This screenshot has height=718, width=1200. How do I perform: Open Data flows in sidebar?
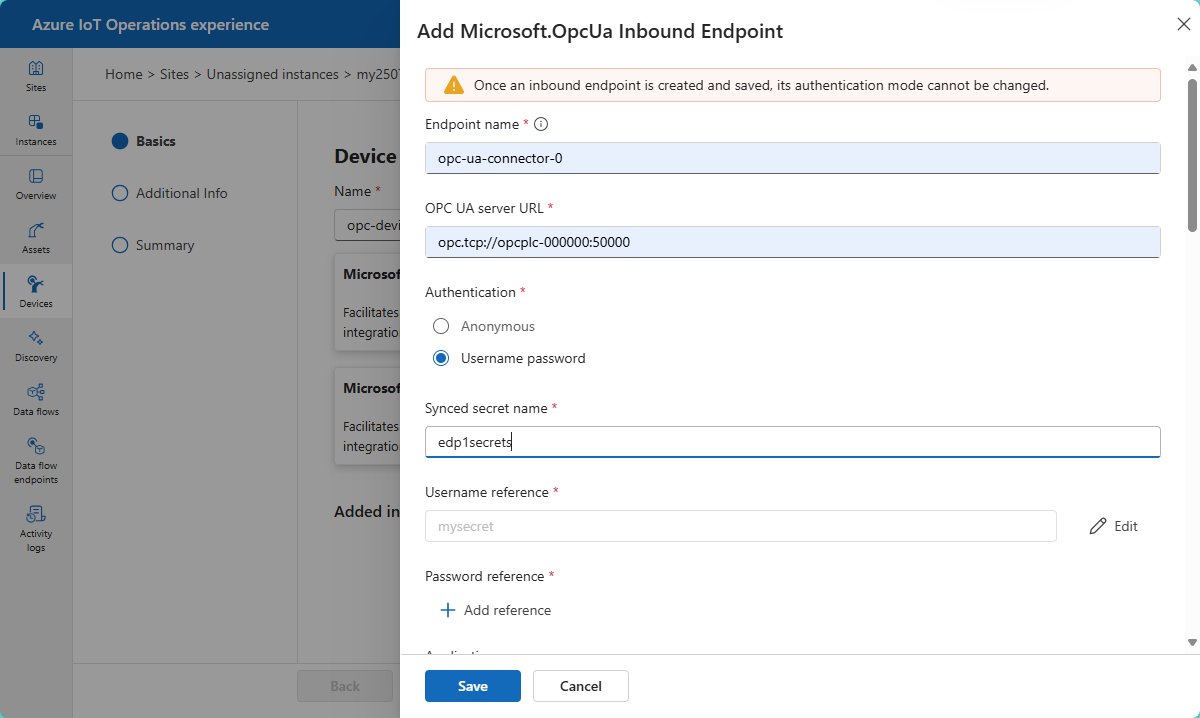[x=36, y=400]
